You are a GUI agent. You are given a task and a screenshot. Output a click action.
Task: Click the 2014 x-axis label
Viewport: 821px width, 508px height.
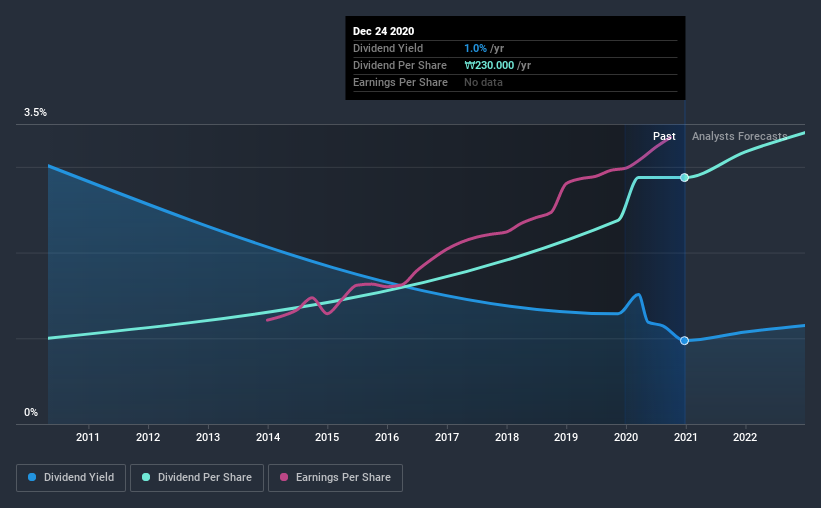(x=268, y=437)
